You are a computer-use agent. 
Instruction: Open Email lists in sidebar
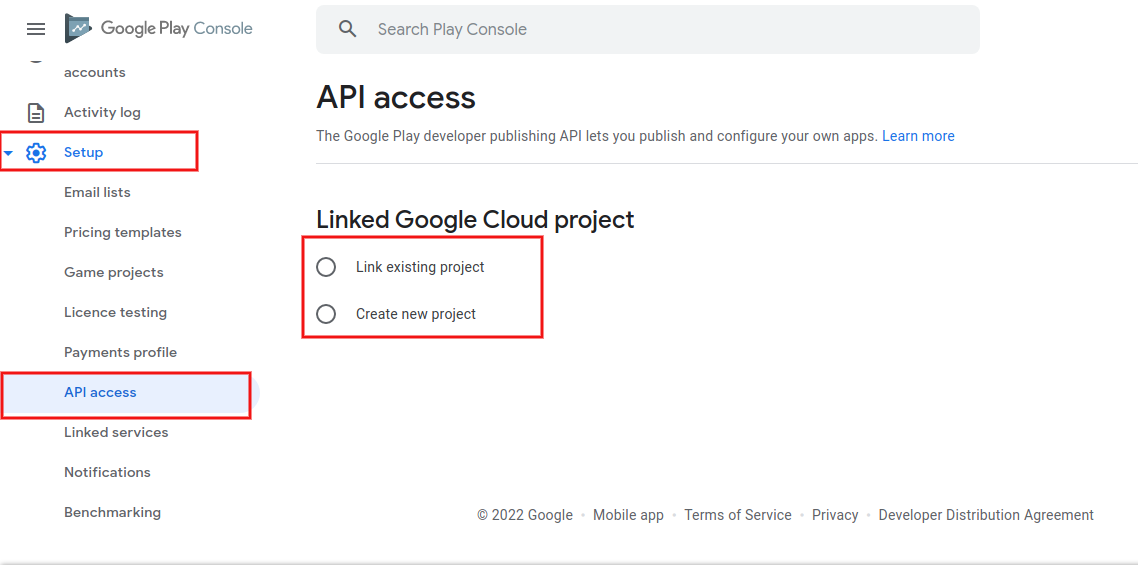(x=97, y=192)
